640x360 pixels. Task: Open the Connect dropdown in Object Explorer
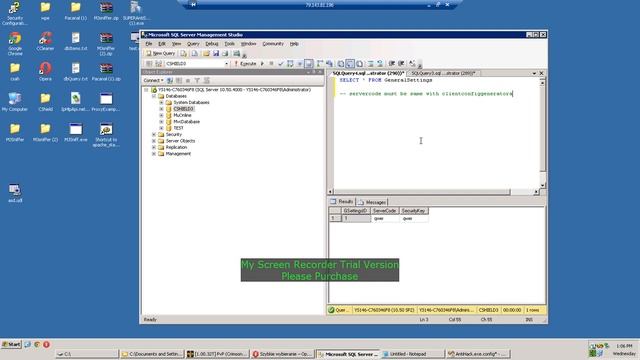point(153,80)
